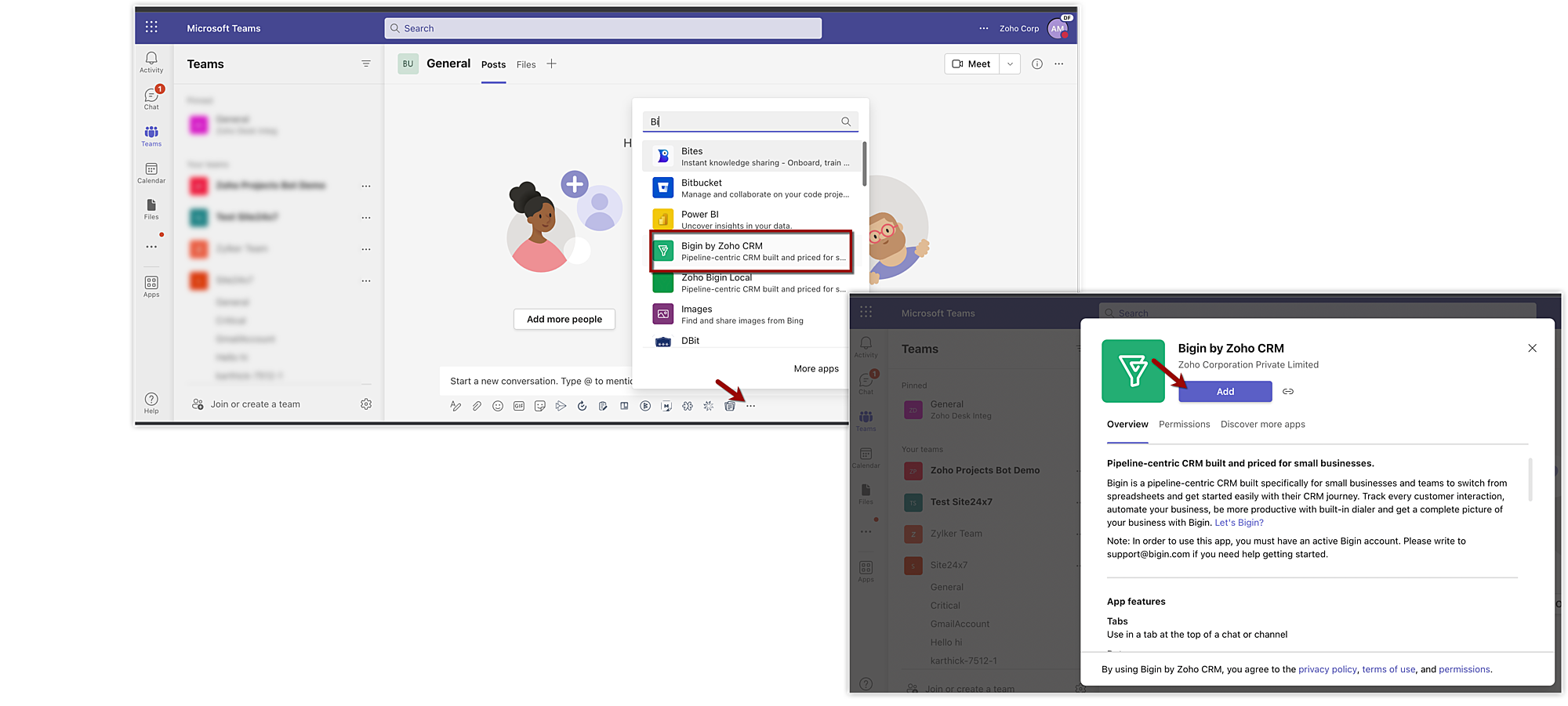1568x706 pixels.
Task: Click the Add button for Bigin
Action: (x=1225, y=392)
